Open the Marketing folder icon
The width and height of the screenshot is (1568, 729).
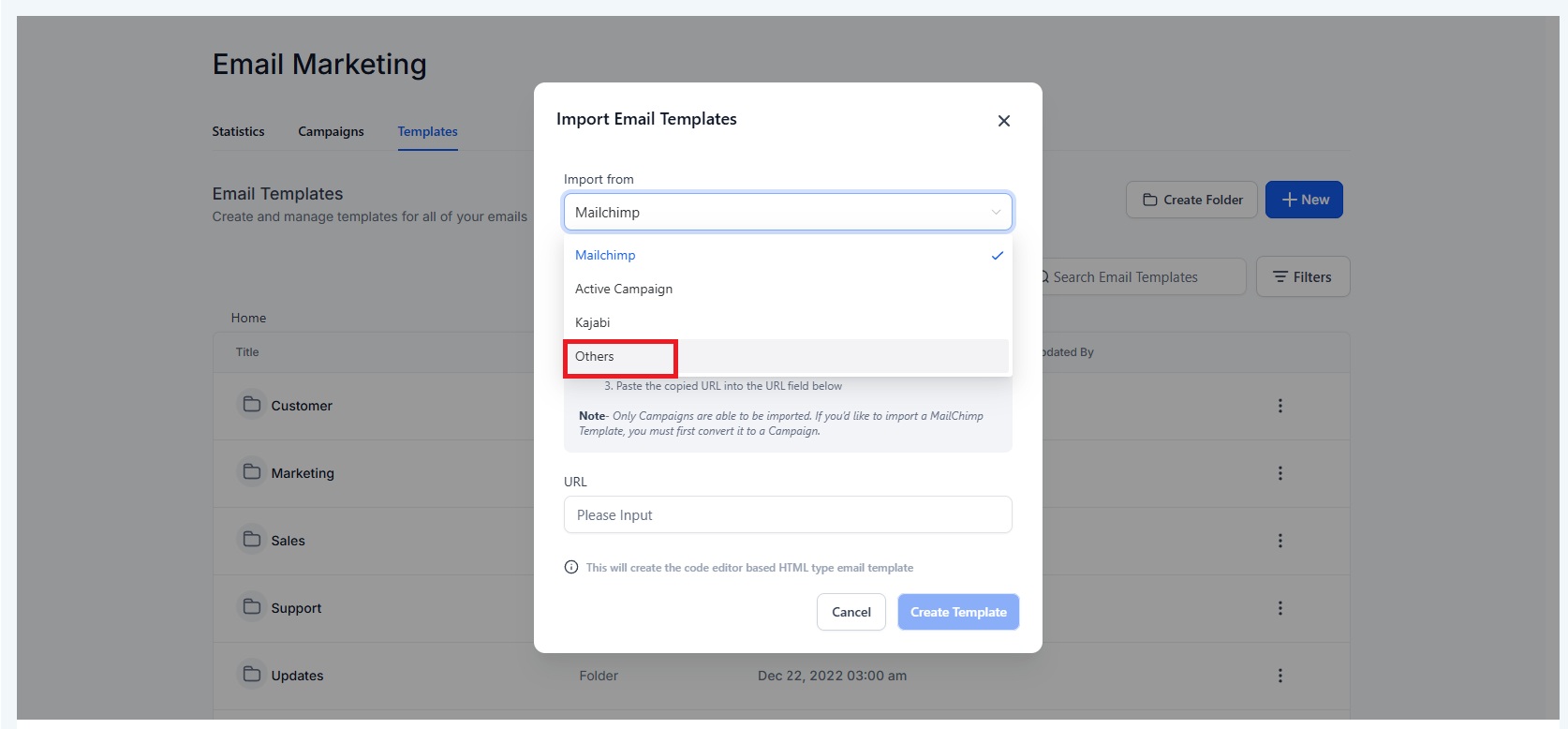(252, 471)
